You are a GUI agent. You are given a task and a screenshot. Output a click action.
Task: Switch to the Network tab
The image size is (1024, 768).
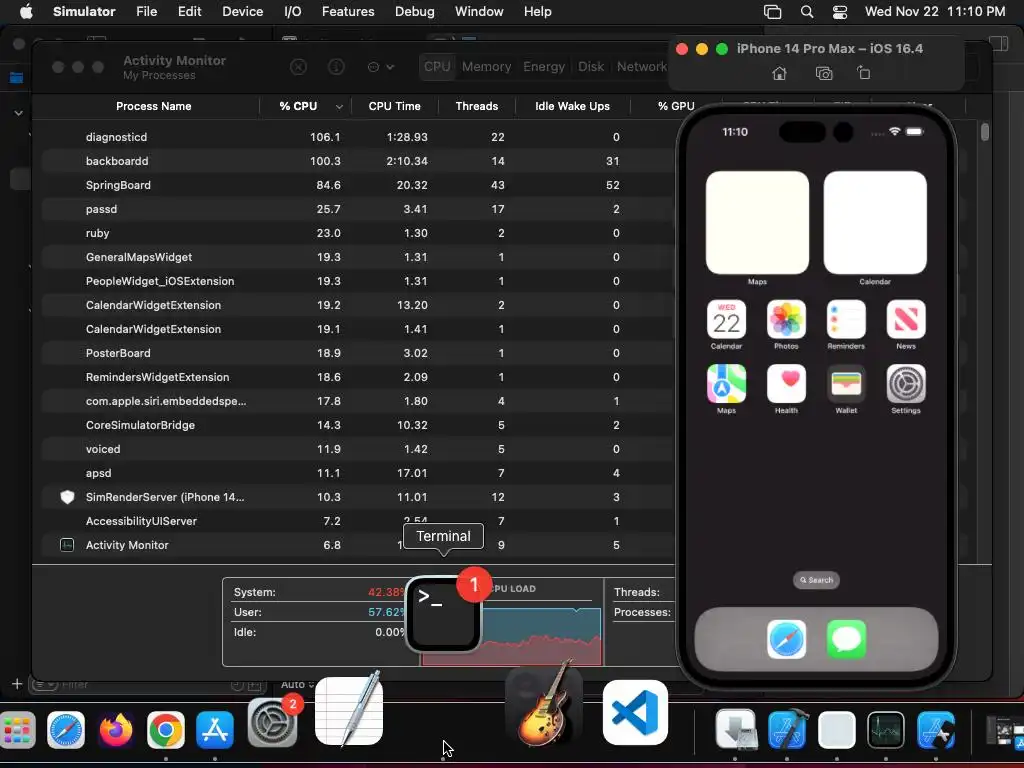pyautogui.click(x=642, y=67)
